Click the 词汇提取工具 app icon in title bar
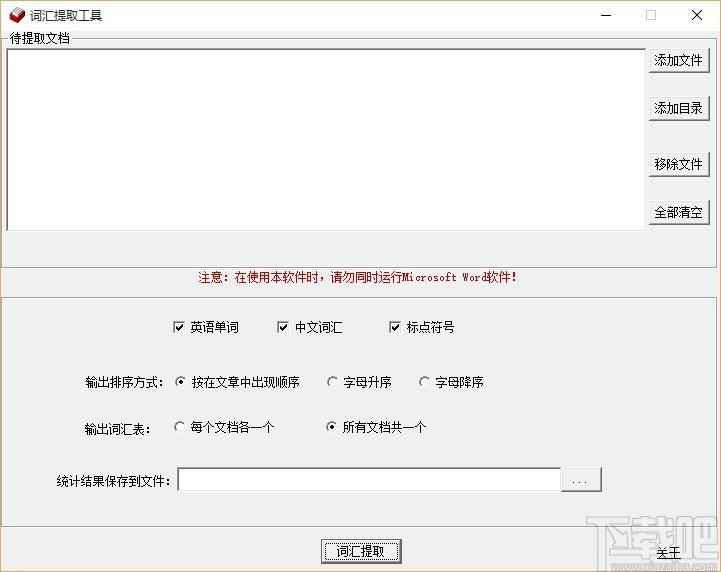 (x=17, y=15)
